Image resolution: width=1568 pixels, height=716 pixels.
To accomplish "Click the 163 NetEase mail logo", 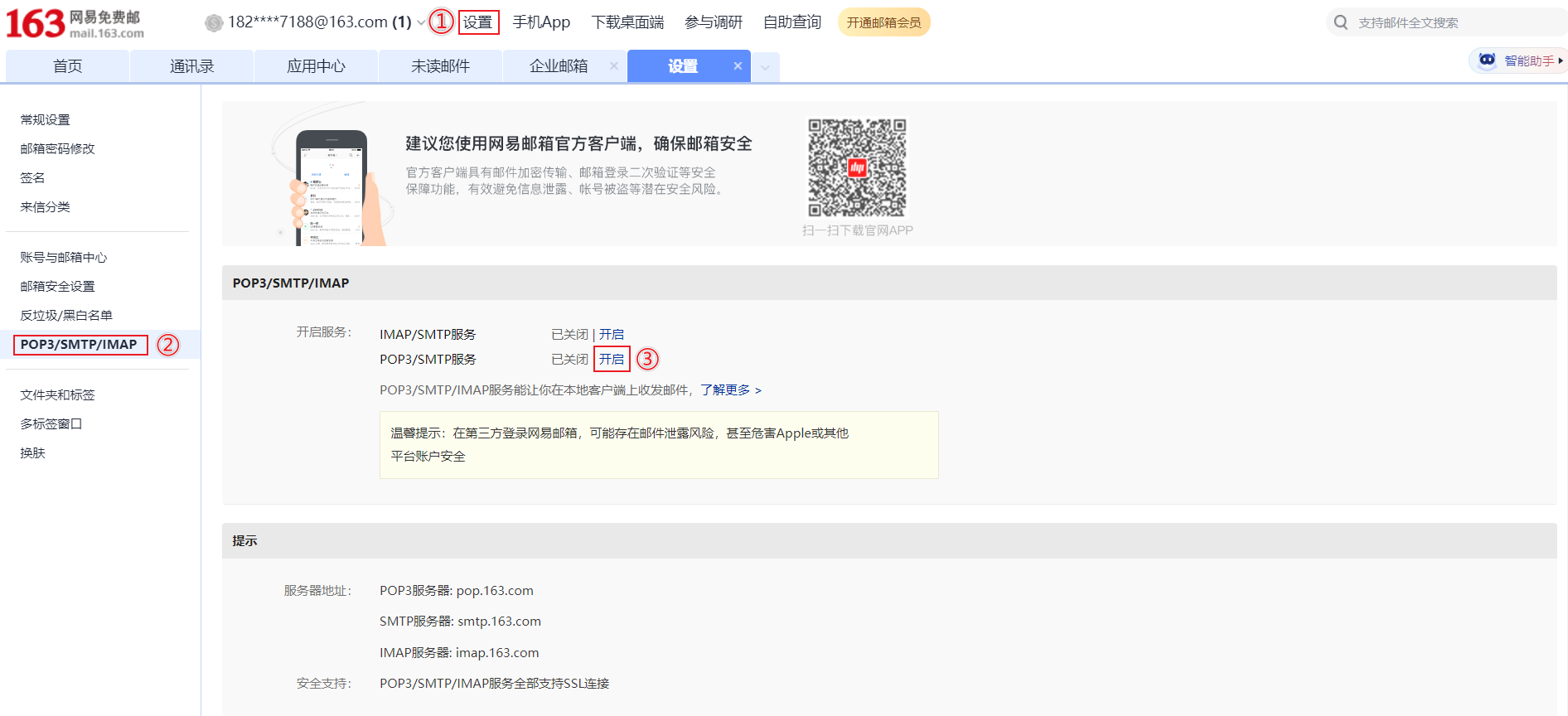I will [x=75, y=23].
